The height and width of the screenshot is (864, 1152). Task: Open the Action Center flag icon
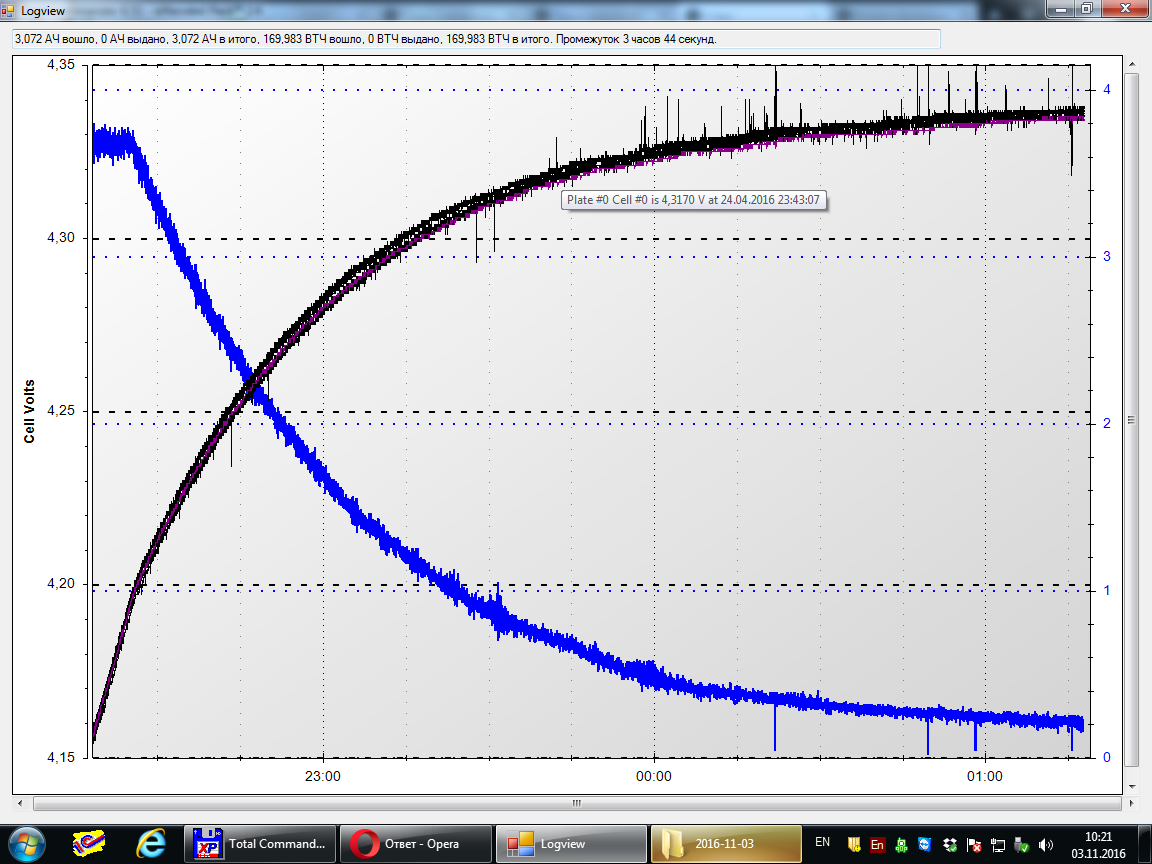pos(973,844)
